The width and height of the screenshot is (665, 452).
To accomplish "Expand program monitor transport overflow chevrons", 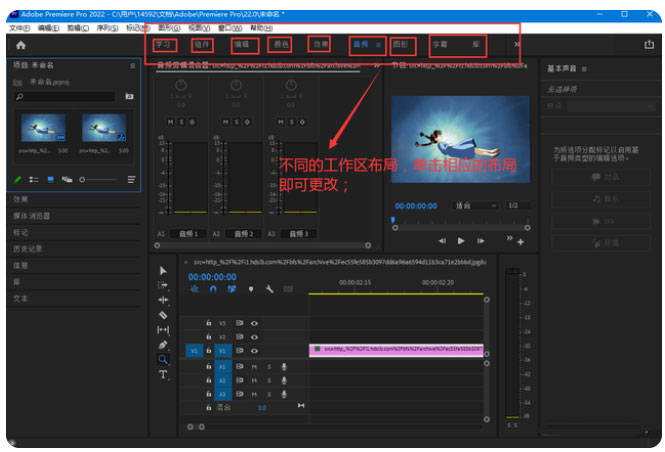I will pos(509,238).
